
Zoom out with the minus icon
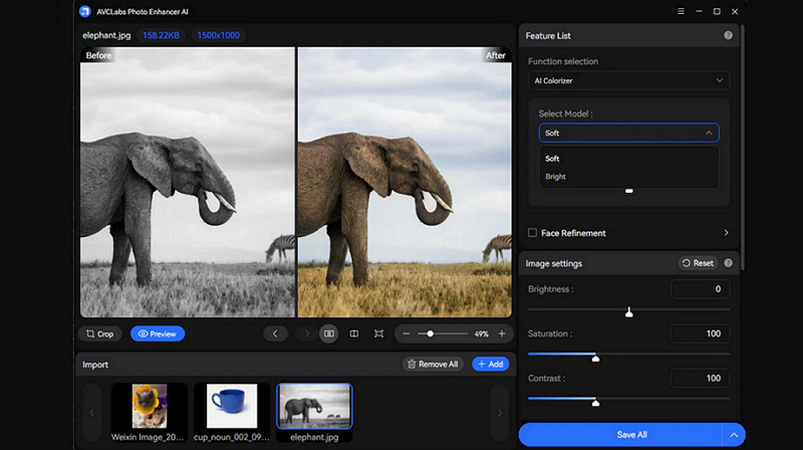tap(406, 334)
